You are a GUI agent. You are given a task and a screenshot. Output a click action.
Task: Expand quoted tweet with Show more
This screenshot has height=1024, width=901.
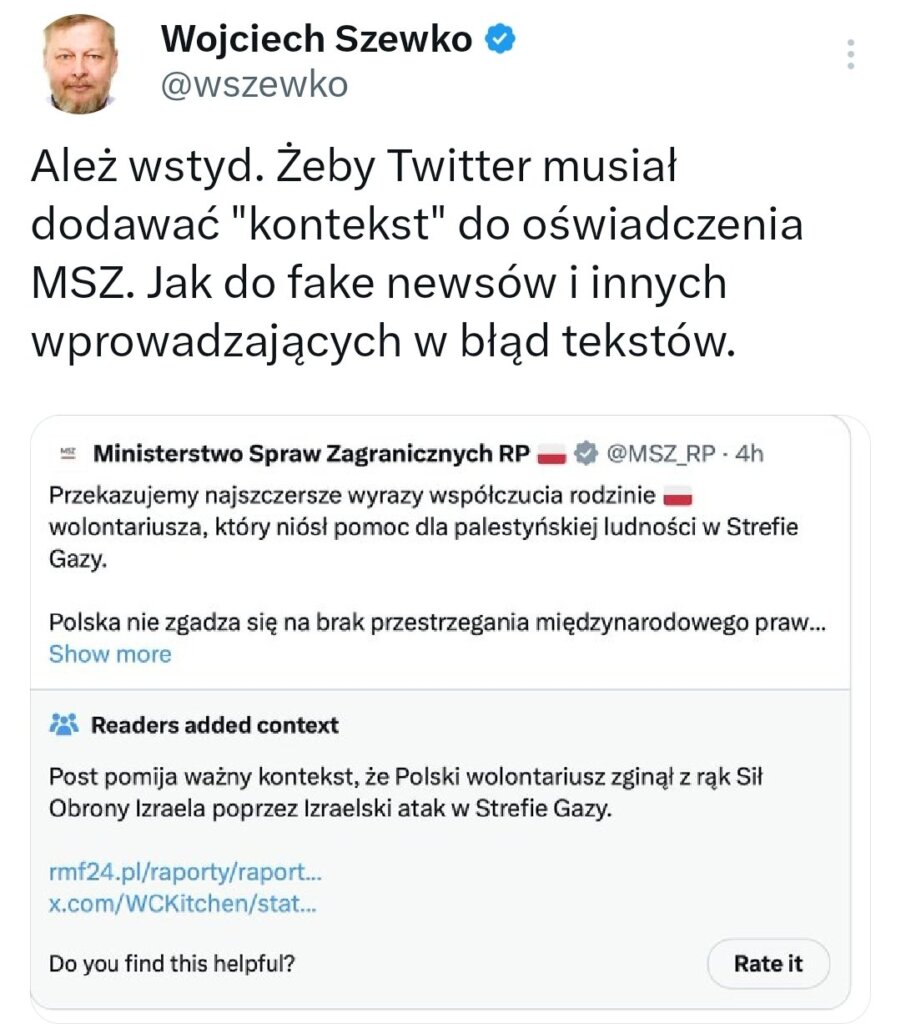pos(110,654)
